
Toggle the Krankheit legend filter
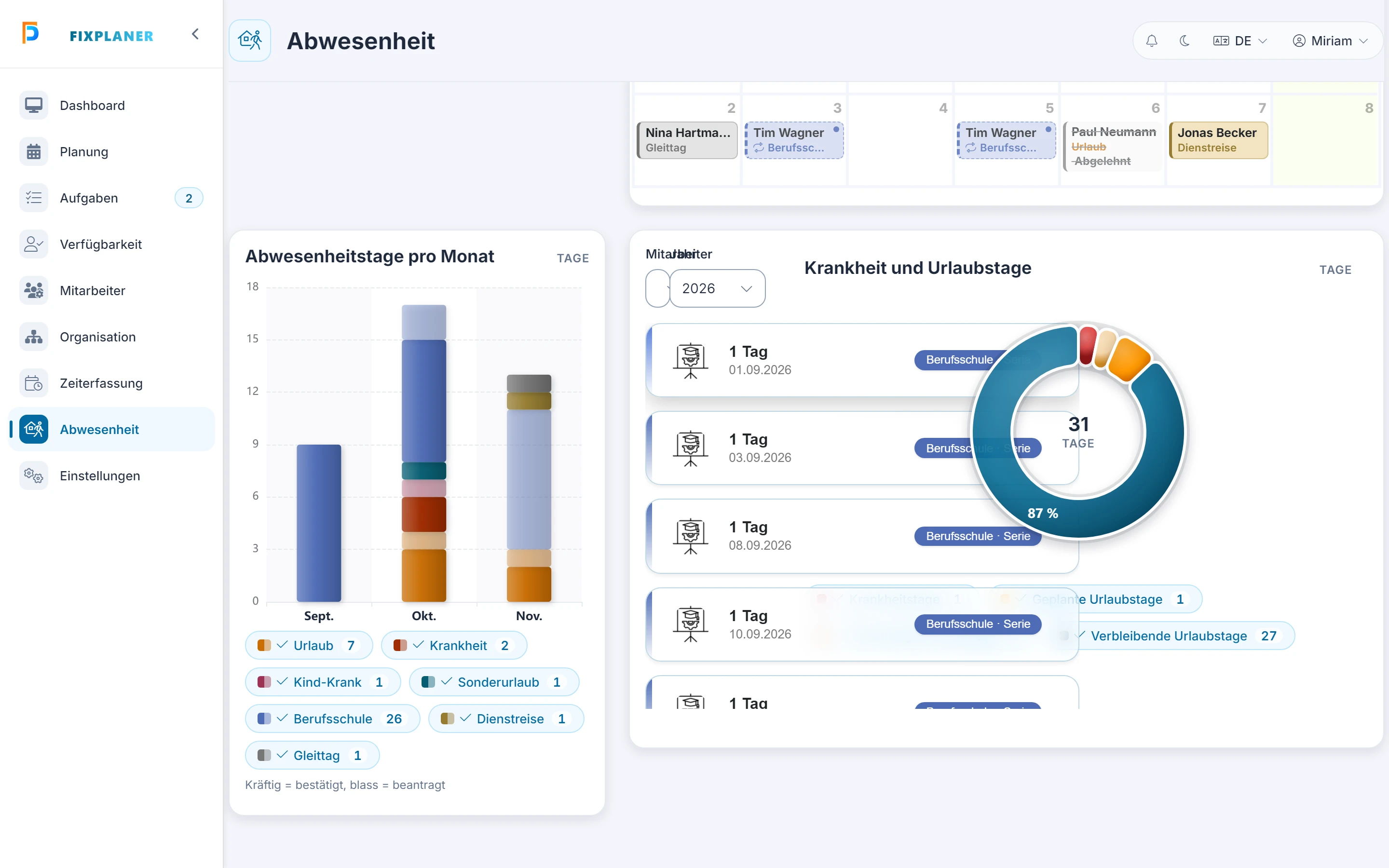point(453,645)
